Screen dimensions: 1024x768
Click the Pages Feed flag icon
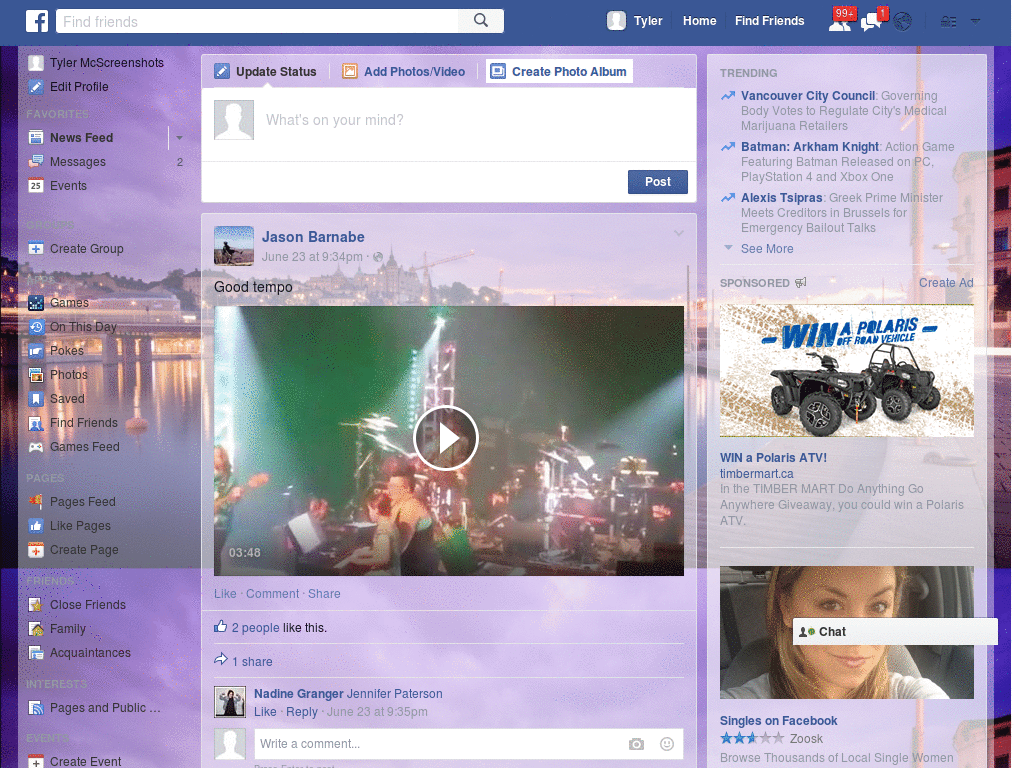click(x=36, y=502)
